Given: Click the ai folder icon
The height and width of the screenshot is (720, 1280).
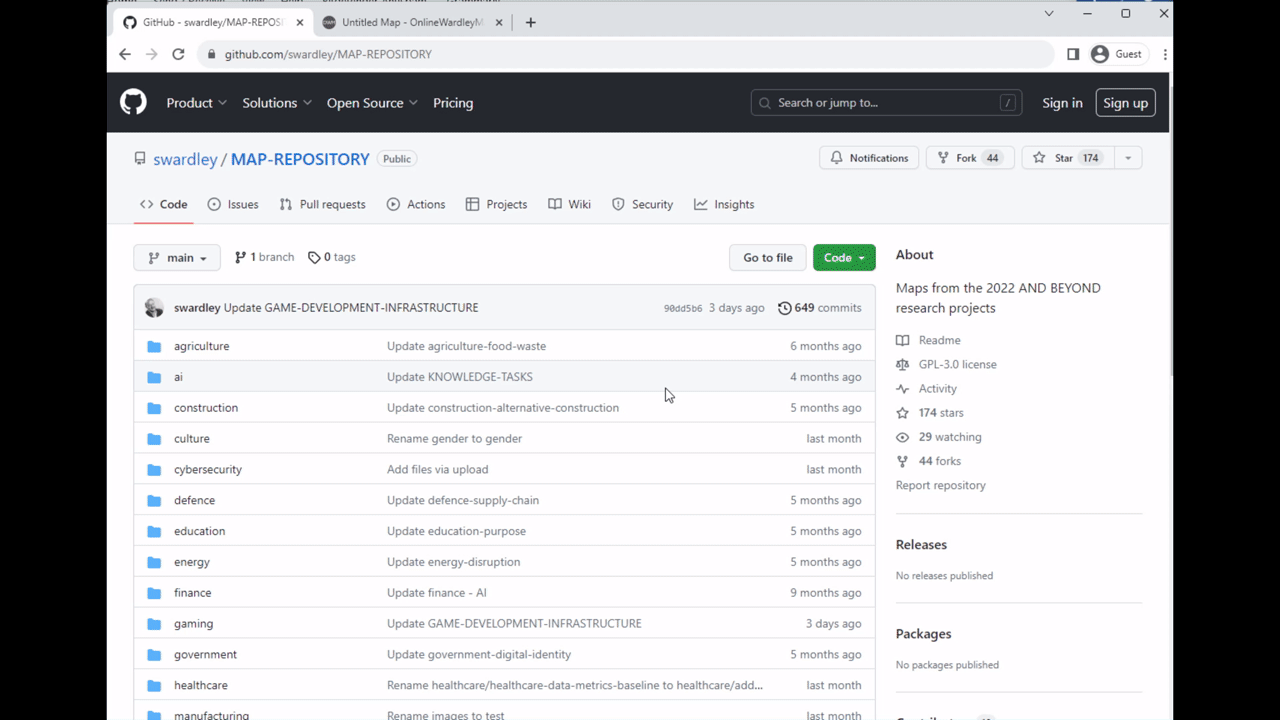Looking at the screenshot, I should coord(154,377).
